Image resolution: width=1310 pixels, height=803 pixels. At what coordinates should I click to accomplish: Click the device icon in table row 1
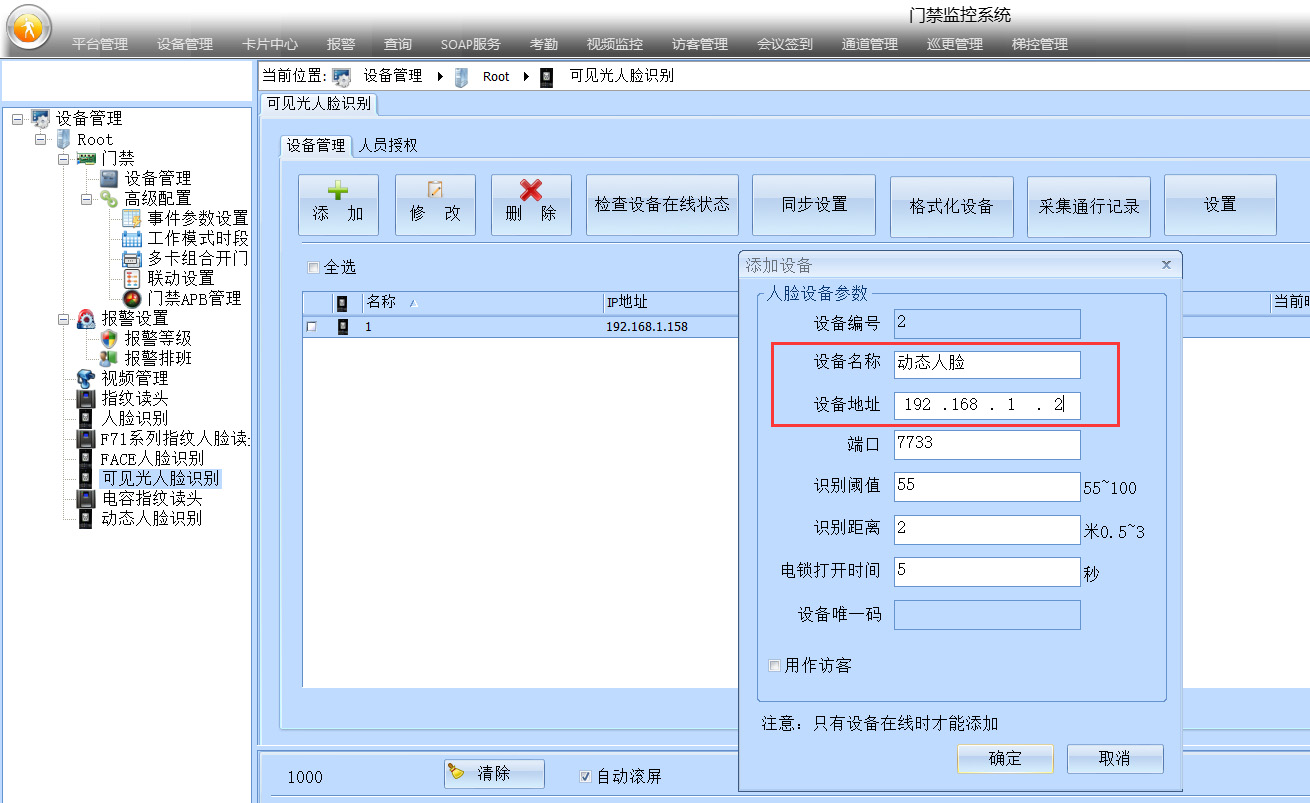pos(342,326)
